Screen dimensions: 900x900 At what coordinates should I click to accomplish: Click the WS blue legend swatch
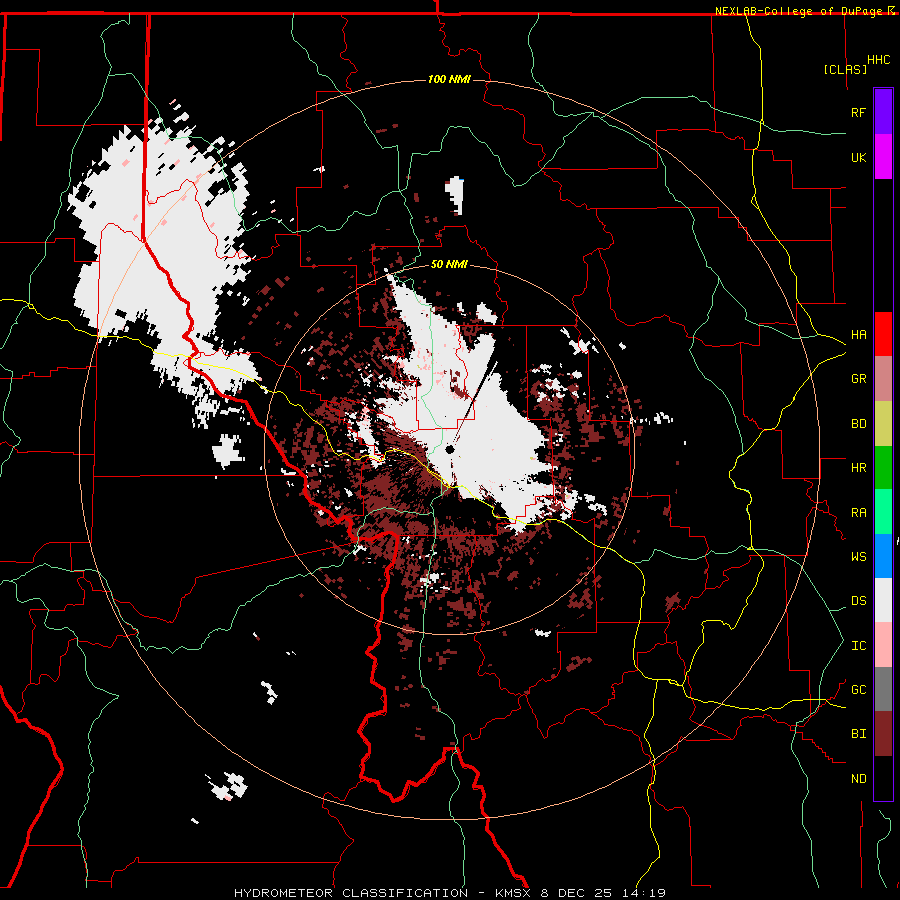coord(883,556)
